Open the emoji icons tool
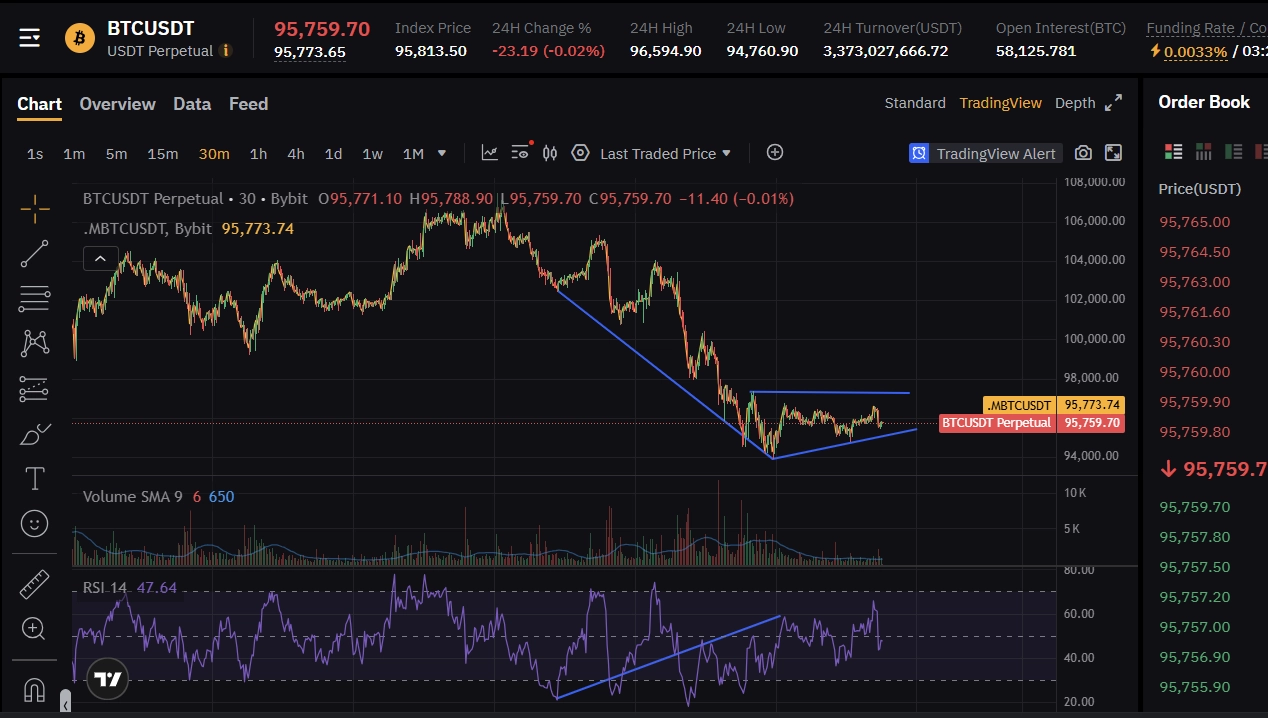1268x718 pixels. tap(35, 523)
